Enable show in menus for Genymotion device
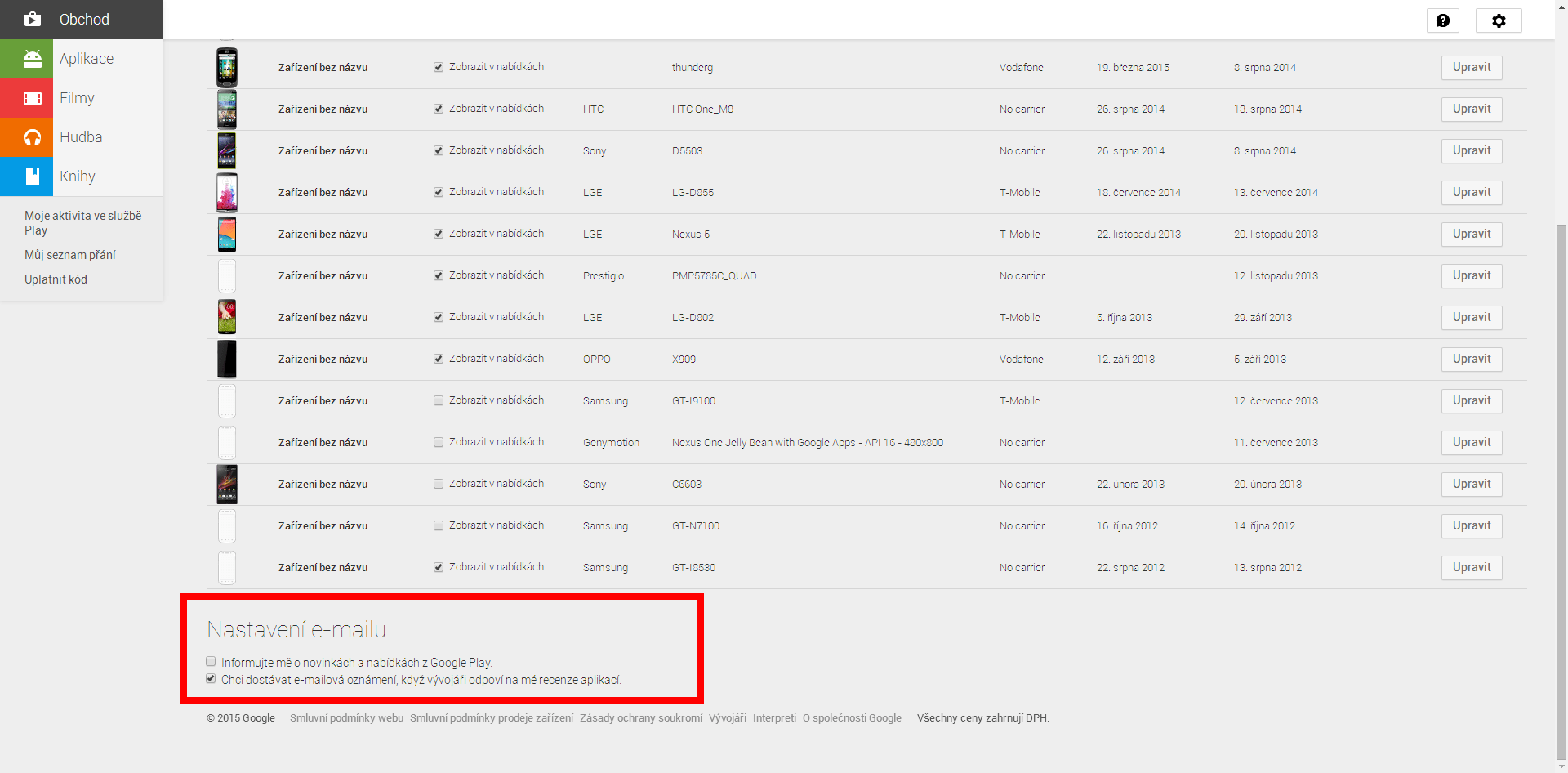1568x773 pixels. tap(439, 442)
